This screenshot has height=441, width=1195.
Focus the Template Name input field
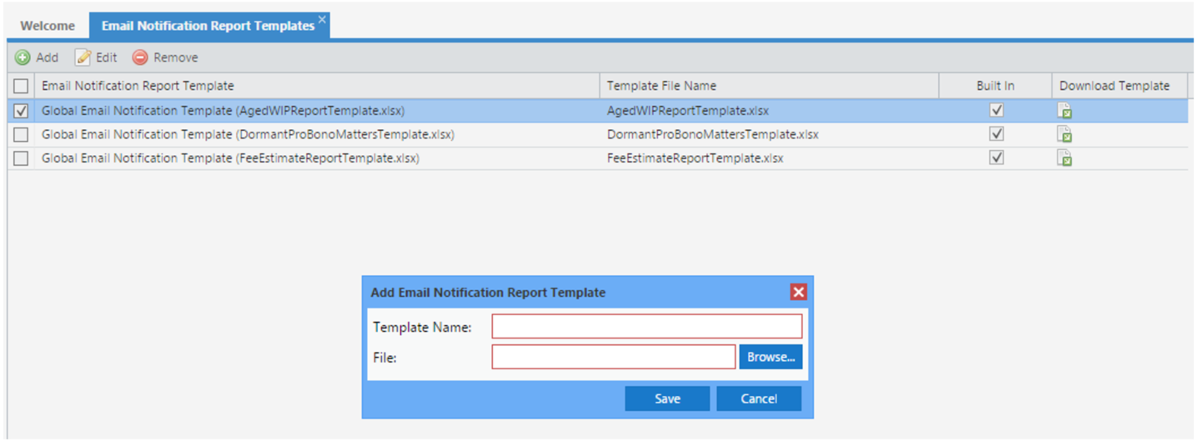click(x=646, y=327)
